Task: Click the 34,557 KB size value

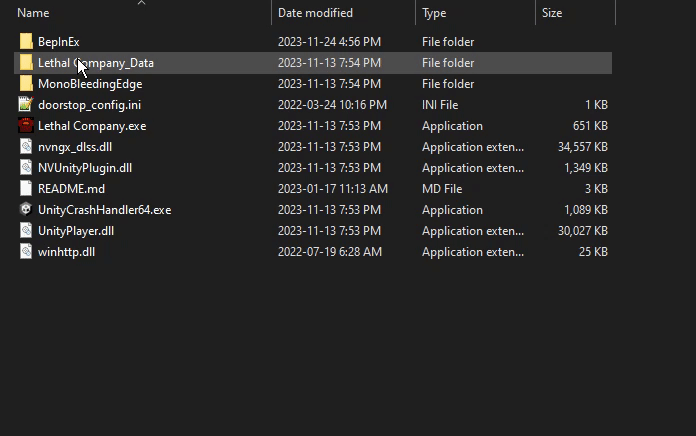Action: [x=579, y=147]
